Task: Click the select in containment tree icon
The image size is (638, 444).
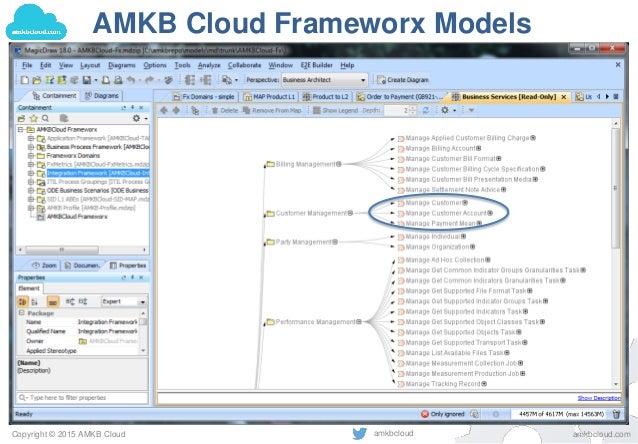Action: point(195,110)
